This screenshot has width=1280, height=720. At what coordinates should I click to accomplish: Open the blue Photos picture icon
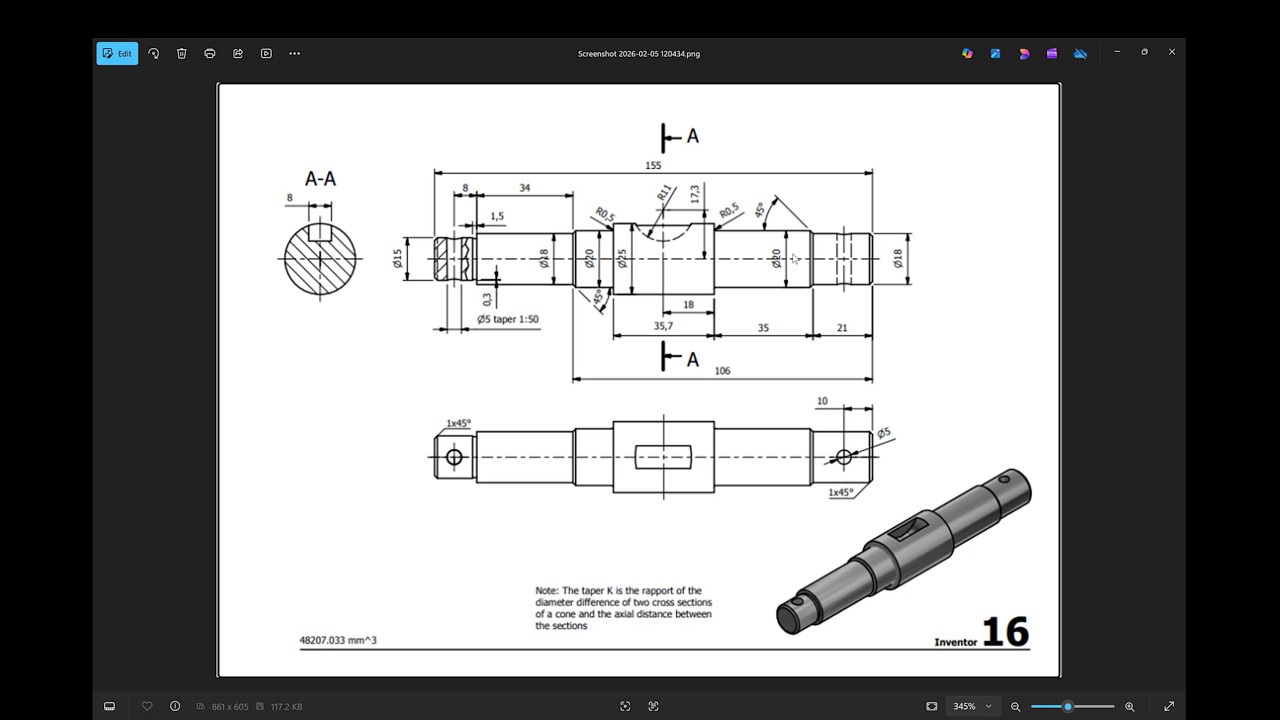click(x=995, y=53)
